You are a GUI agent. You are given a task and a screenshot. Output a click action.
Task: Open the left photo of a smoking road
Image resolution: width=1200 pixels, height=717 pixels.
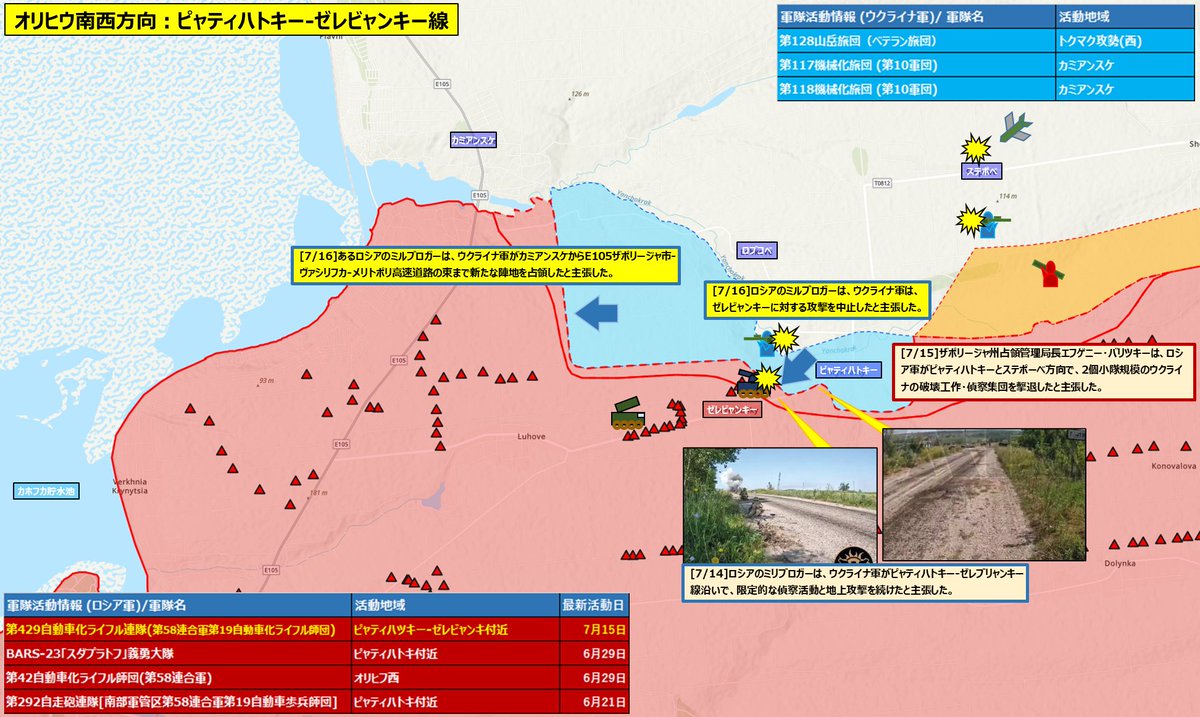(x=779, y=505)
